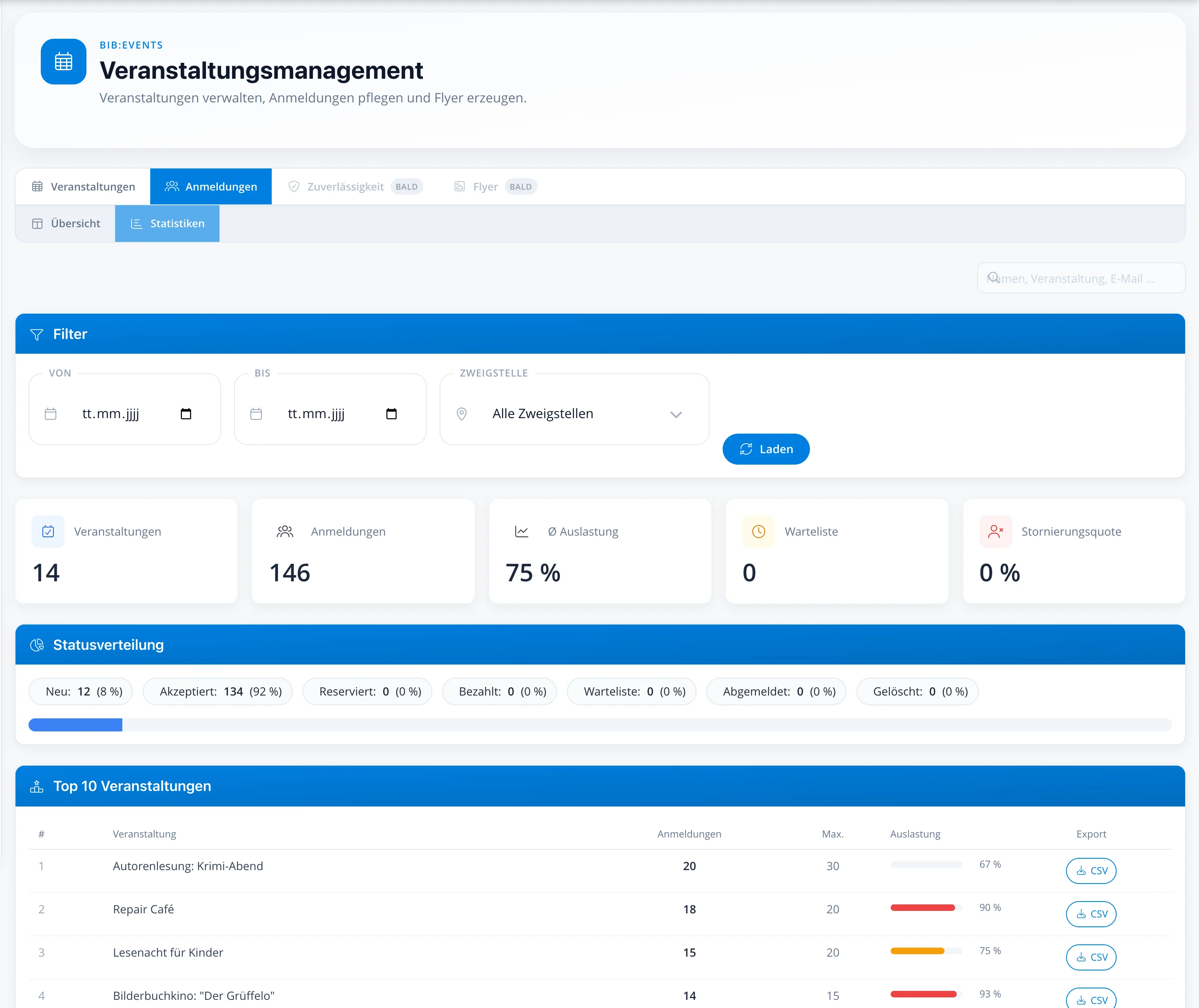This screenshot has width=1199, height=1008.
Task: Export CSV for Bilderbuchkino Der Grüffelo
Action: pyautogui.click(x=1091, y=999)
